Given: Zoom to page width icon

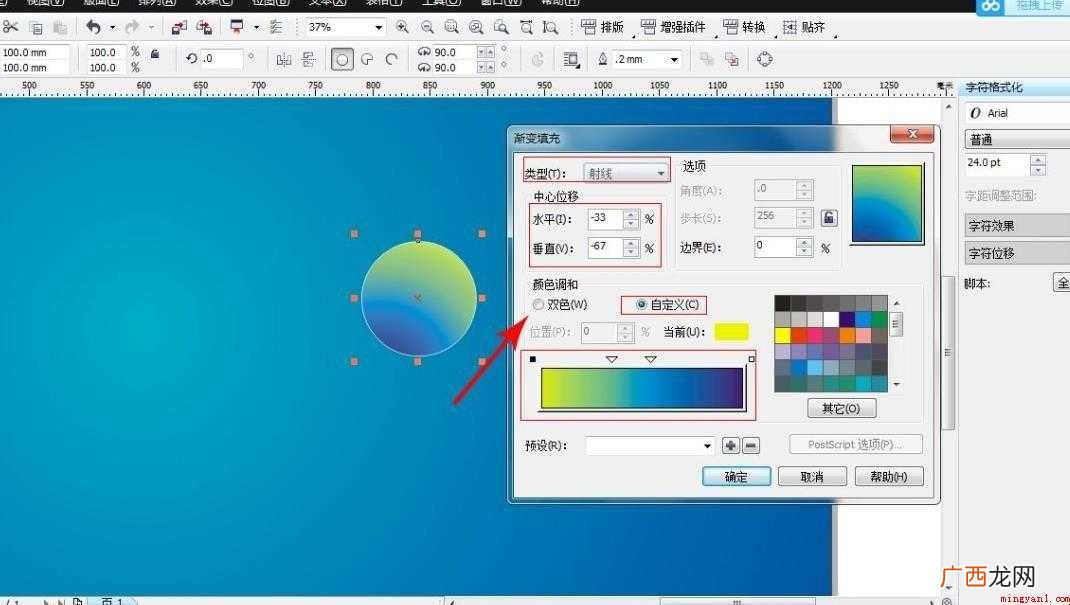Looking at the screenshot, I should 526,27.
